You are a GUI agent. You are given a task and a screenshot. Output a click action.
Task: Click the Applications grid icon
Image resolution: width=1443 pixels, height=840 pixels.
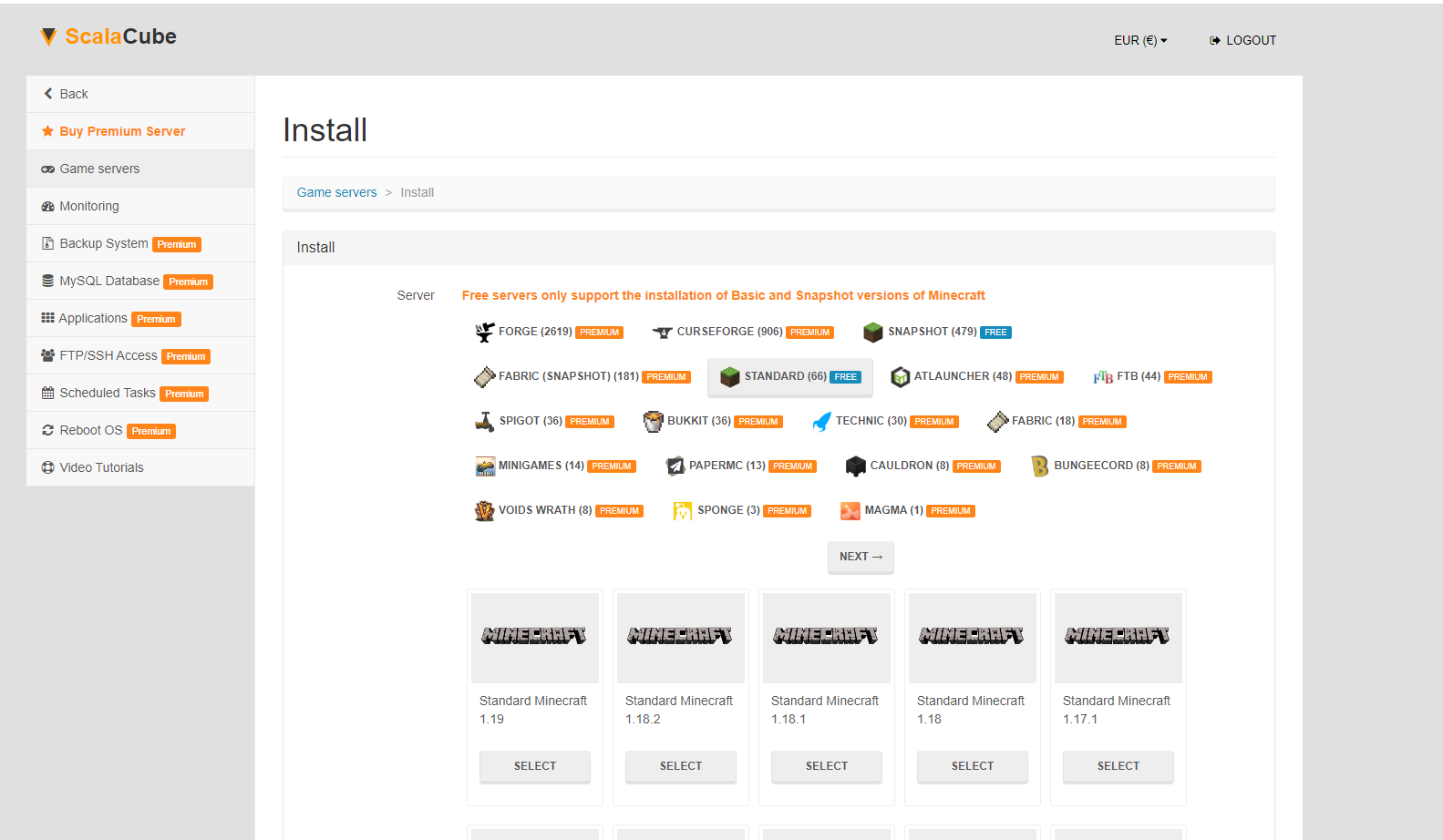click(48, 318)
